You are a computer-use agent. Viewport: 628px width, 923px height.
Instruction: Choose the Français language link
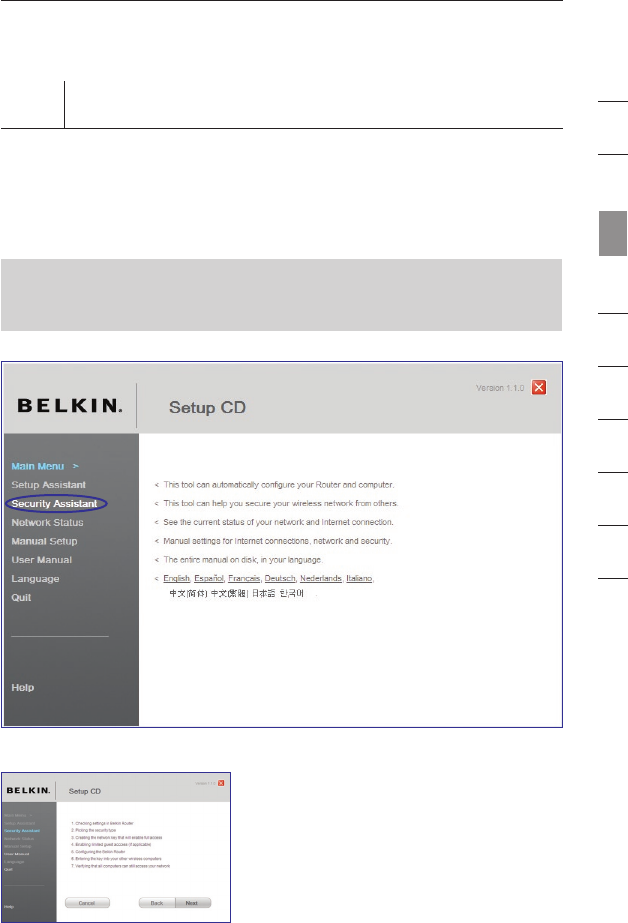tap(244, 578)
